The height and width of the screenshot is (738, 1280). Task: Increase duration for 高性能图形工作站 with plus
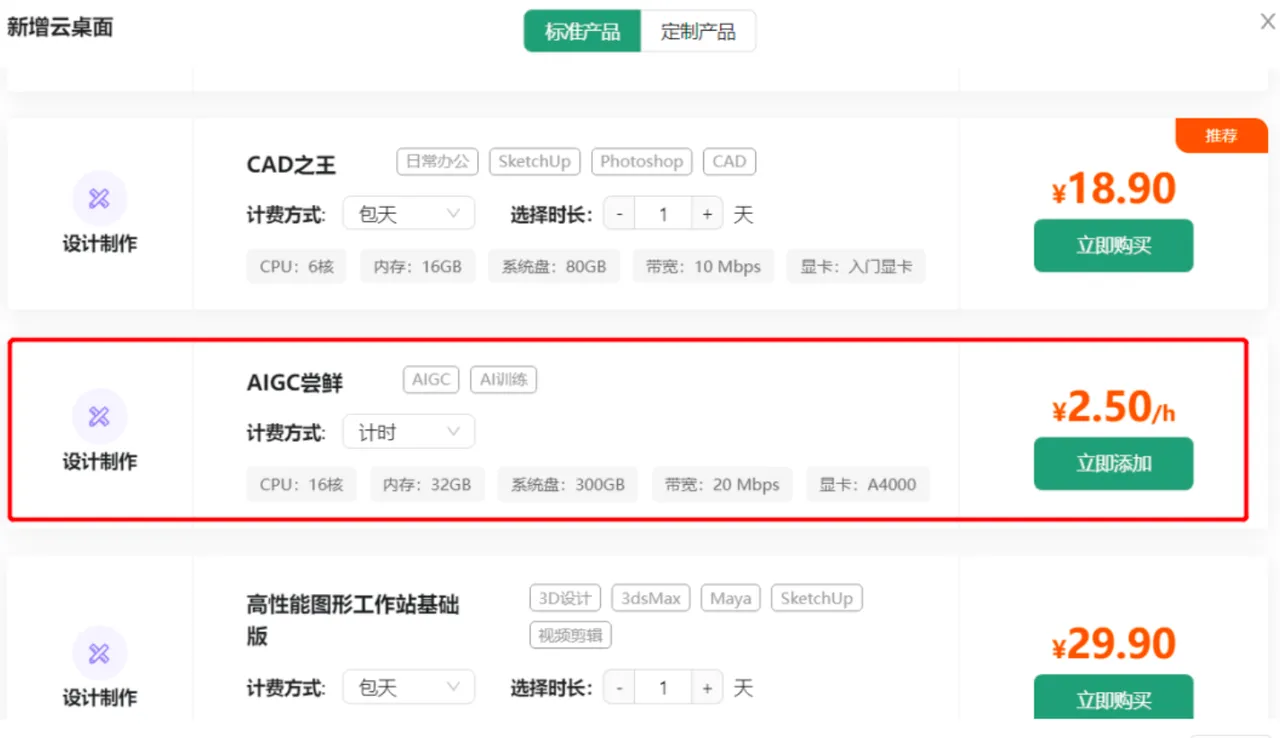coord(707,688)
